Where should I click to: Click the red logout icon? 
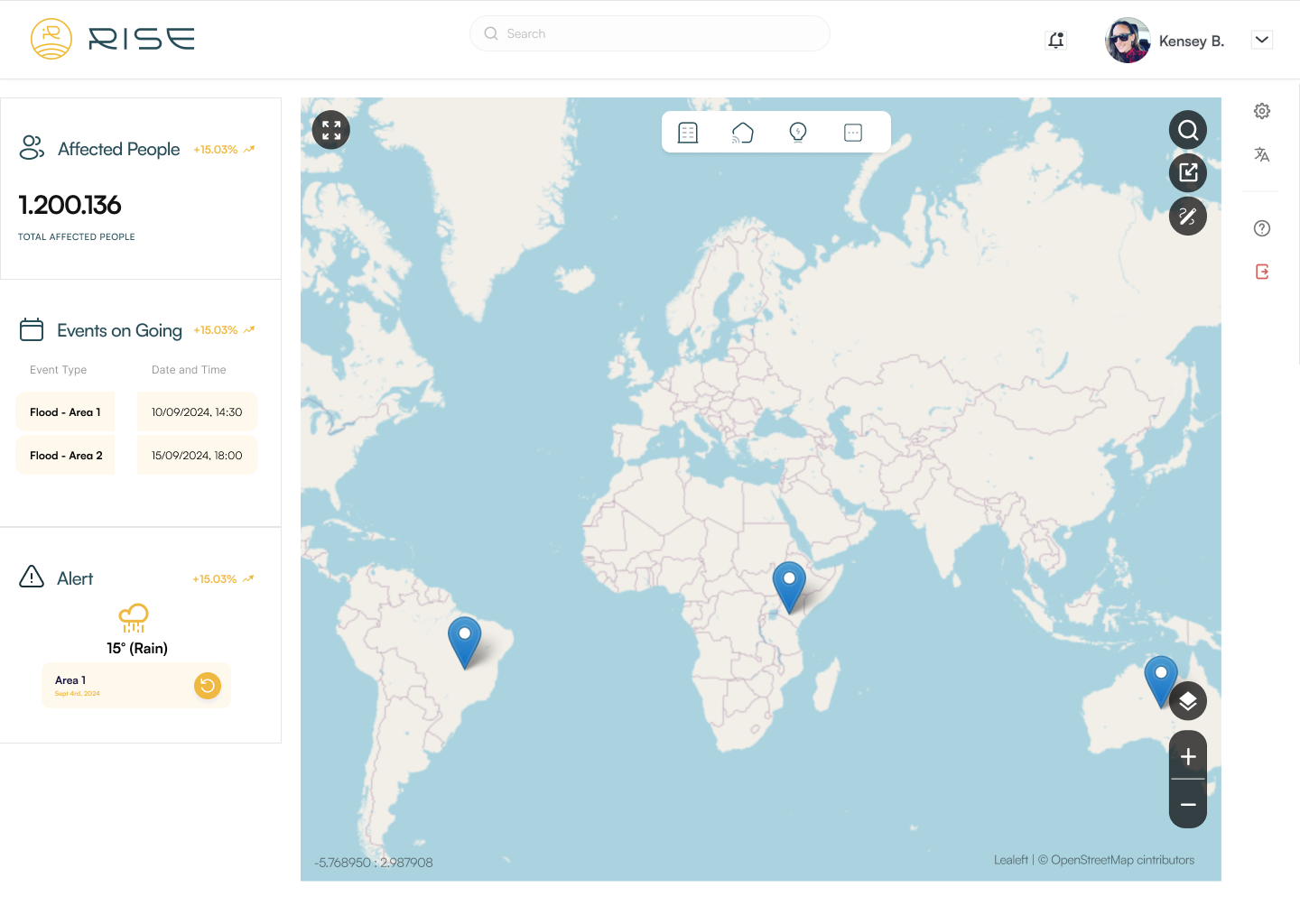coord(1262,272)
